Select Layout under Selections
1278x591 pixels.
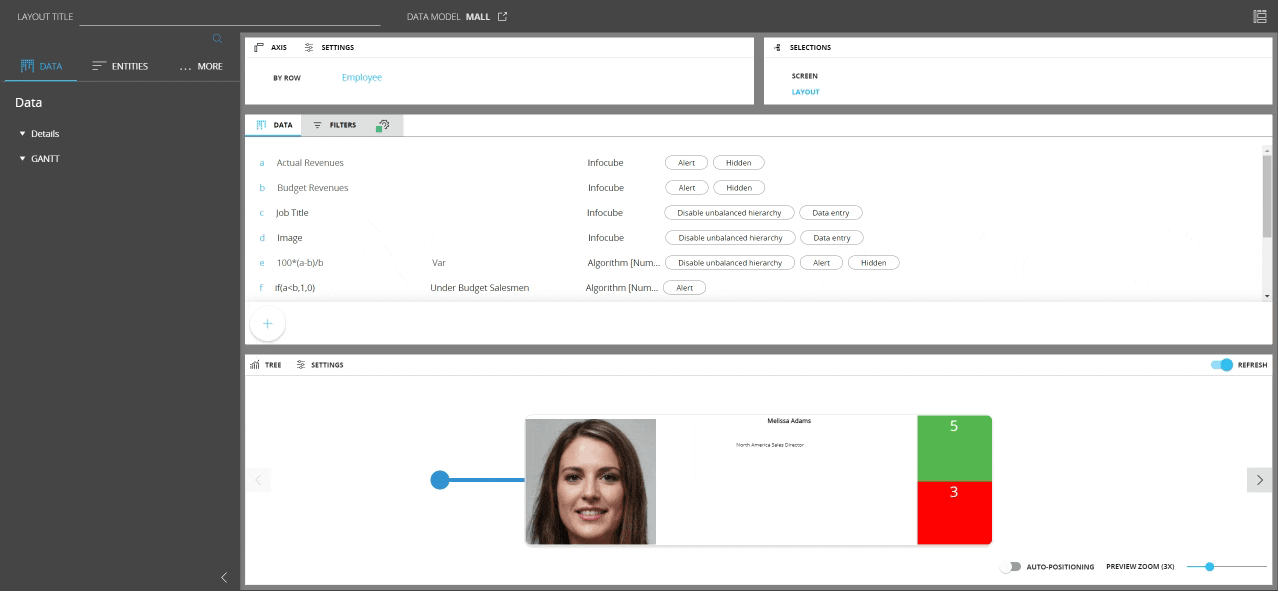[x=805, y=92]
